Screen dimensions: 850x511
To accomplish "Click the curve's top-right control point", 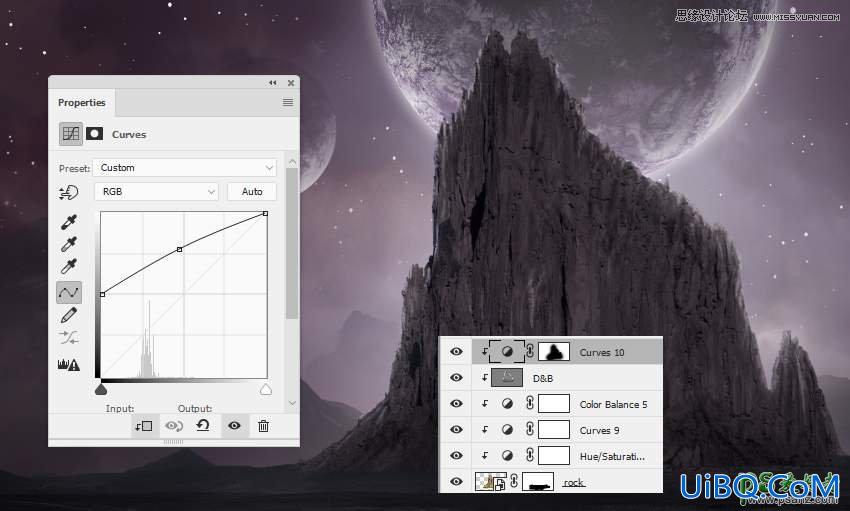I will click(x=265, y=214).
